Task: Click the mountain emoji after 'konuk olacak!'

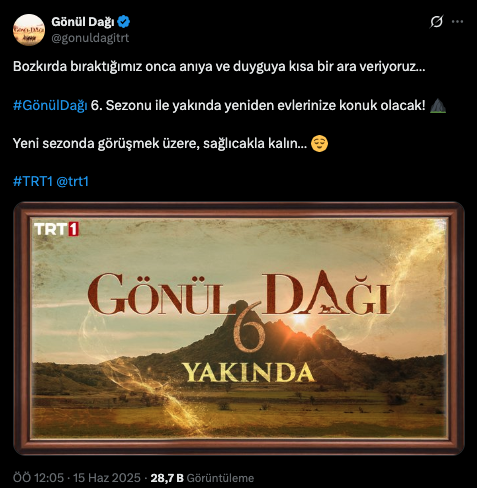Action: (x=438, y=105)
